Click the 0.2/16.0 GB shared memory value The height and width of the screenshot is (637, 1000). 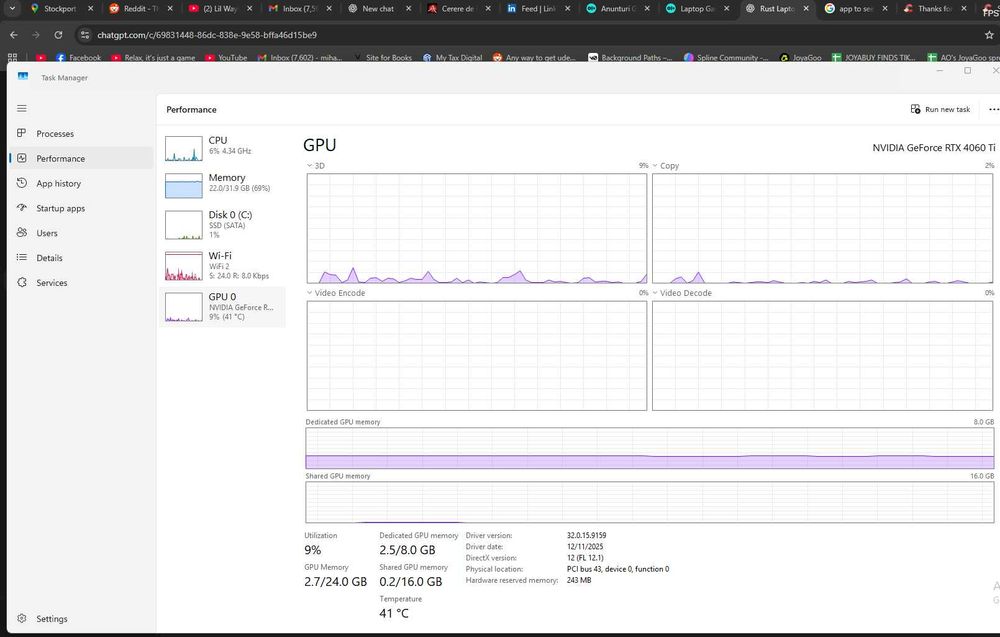(x=410, y=582)
